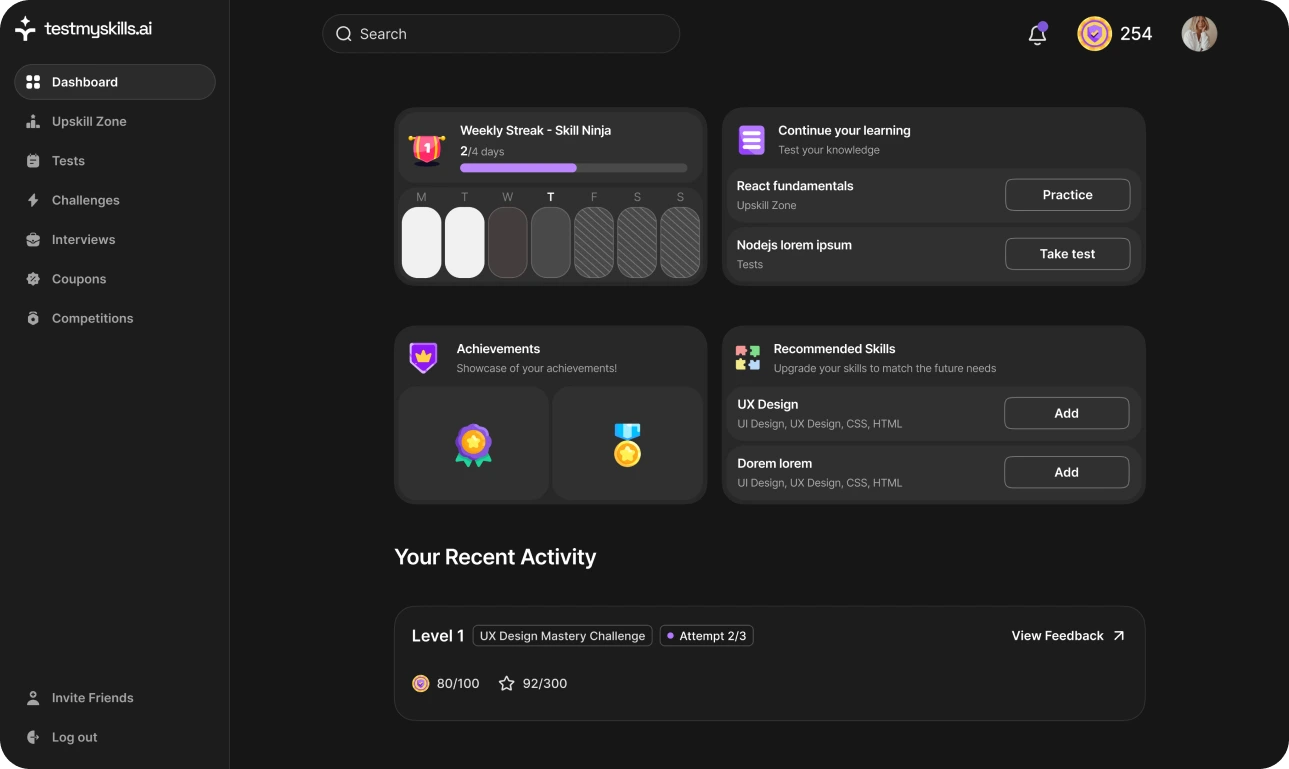Click the Continue your learning list icon

click(x=751, y=140)
